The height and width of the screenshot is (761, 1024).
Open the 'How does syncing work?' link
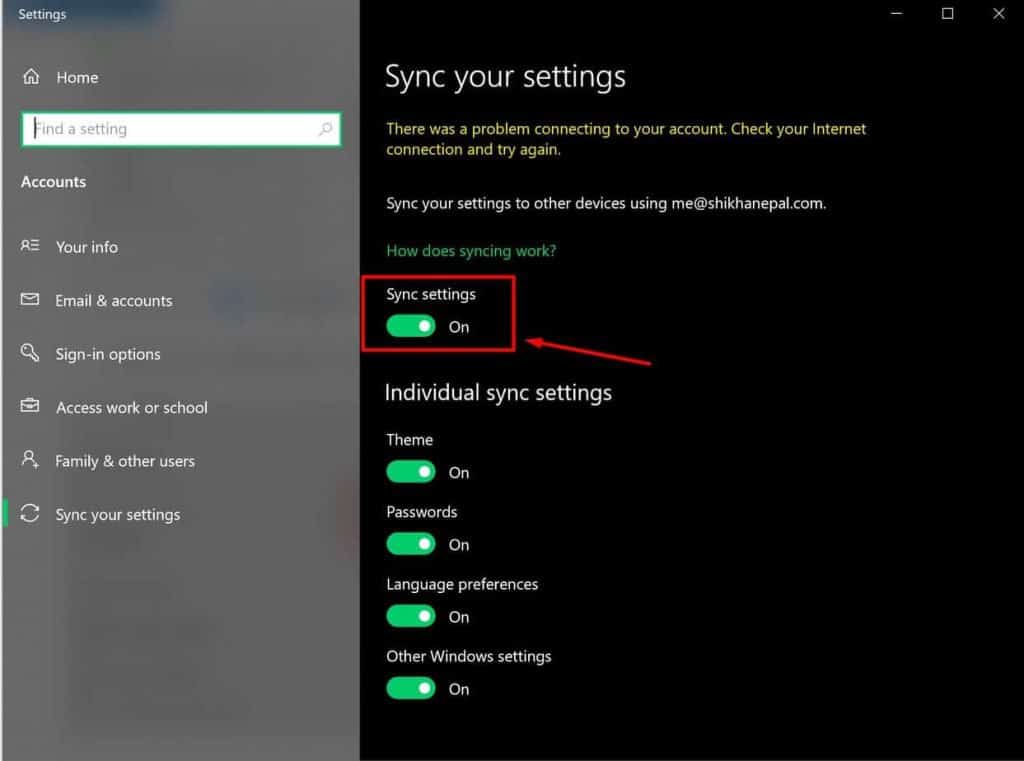(471, 251)
